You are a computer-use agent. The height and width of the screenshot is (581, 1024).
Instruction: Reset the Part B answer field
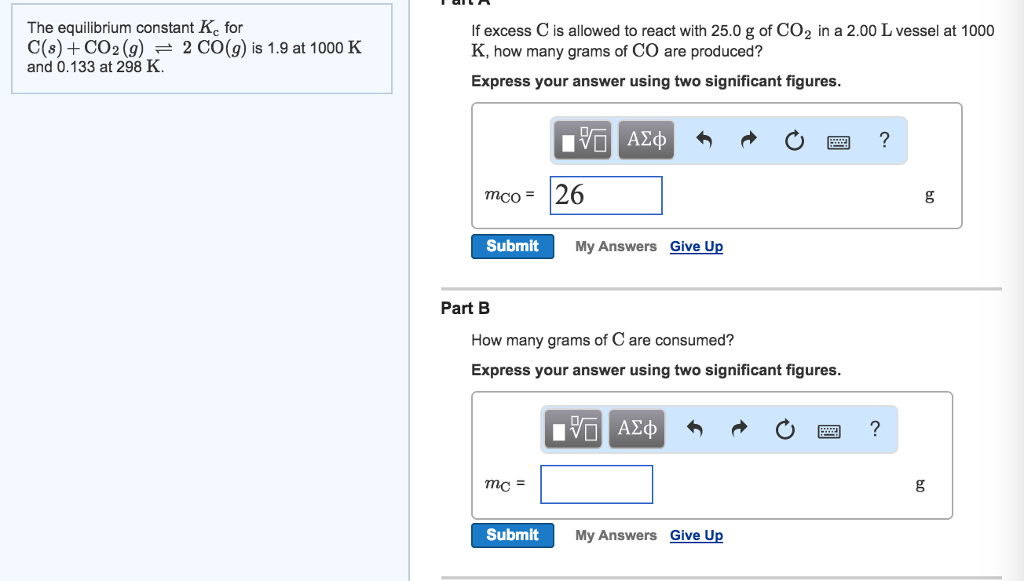tap(784, 428)
